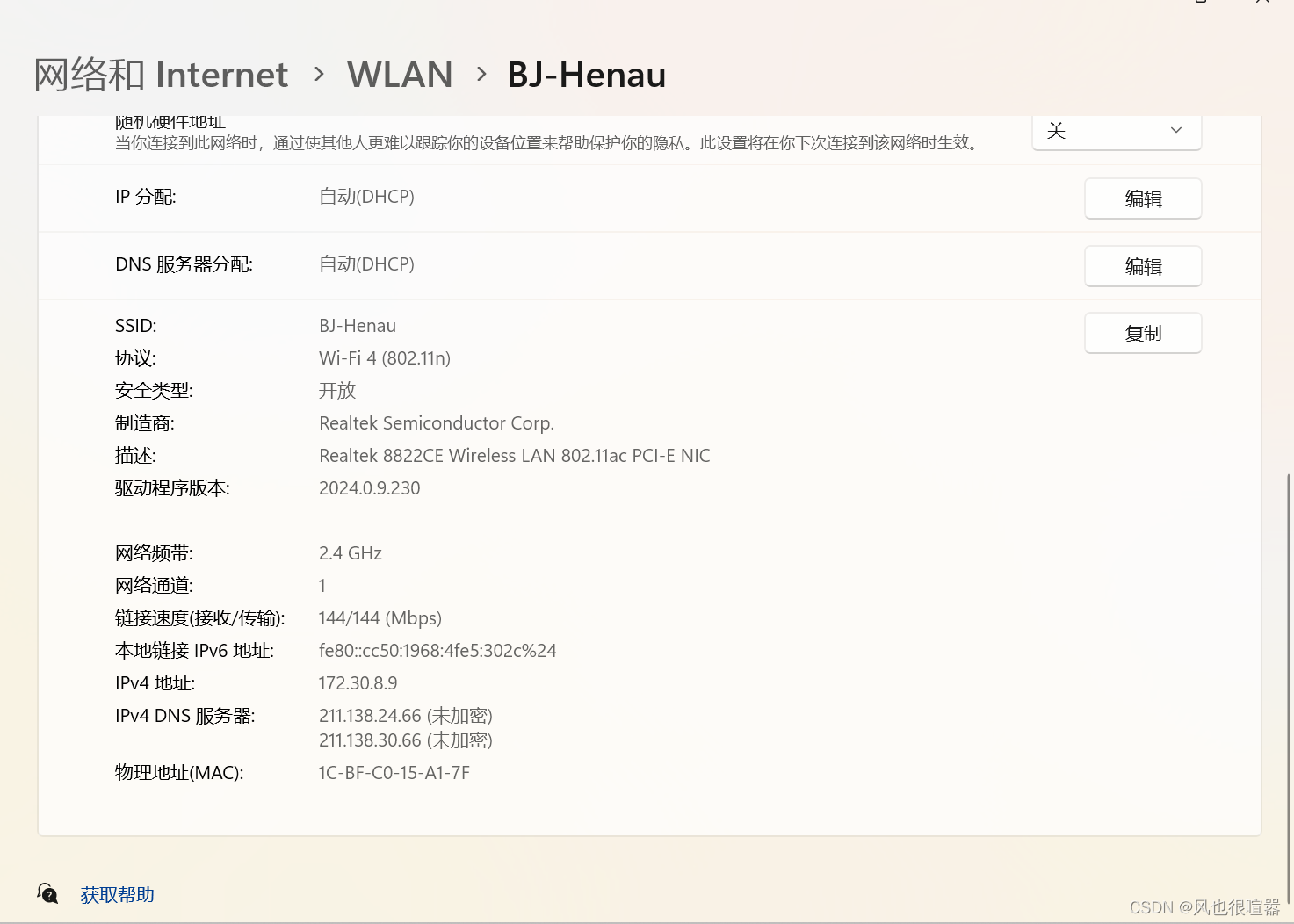
Task: Go to WLAN breadcrumb
Action: pos(400,75)
